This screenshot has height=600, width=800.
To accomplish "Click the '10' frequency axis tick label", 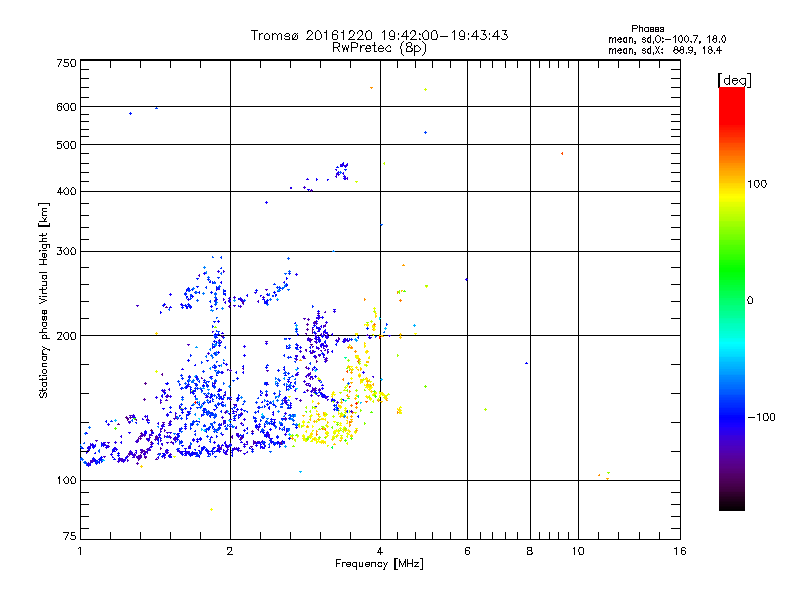I will (578, 551).
